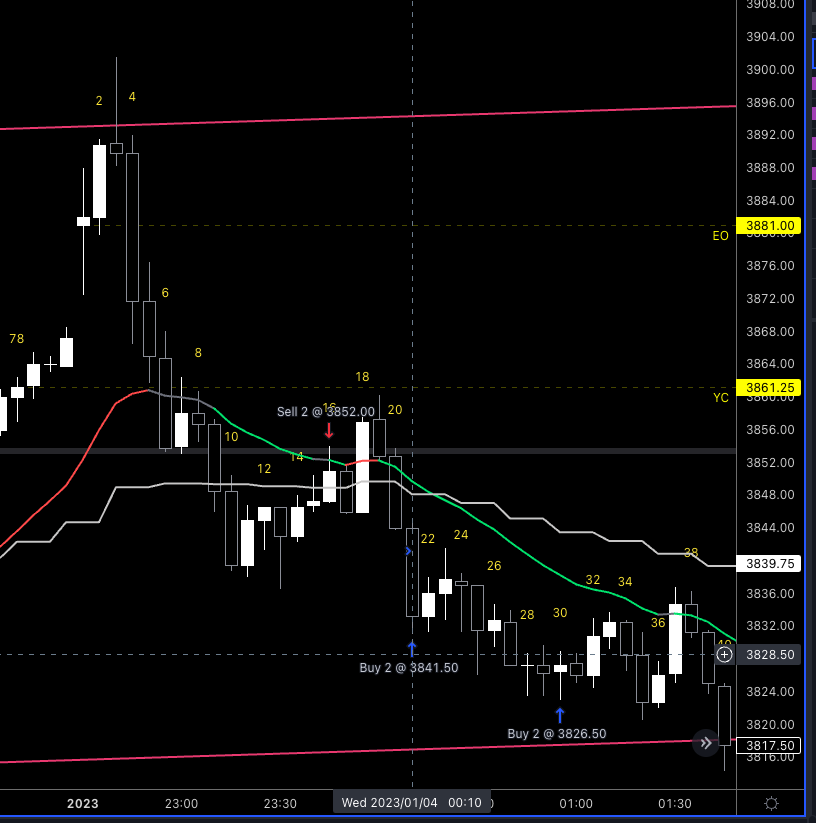This screenshot has height=823, width=816.
Task: Click bar count label 26
Action: [x=494, y=566]
